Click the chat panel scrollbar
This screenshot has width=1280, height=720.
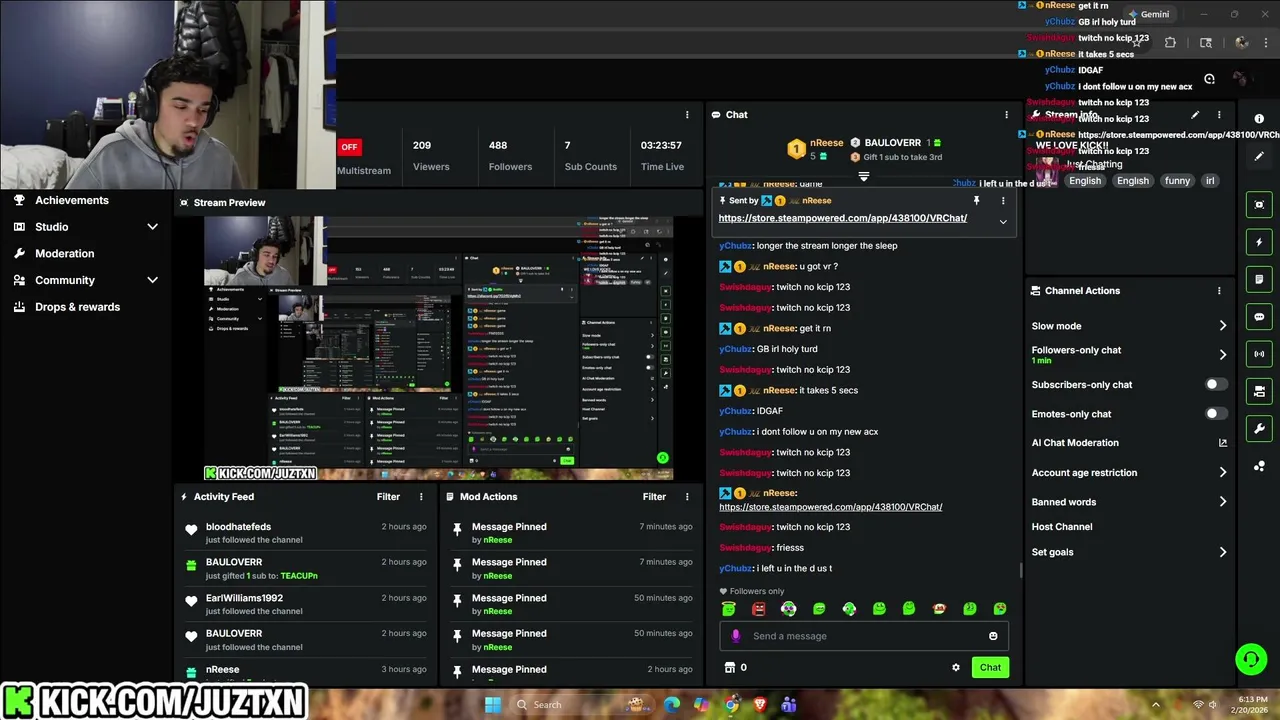1021,571
